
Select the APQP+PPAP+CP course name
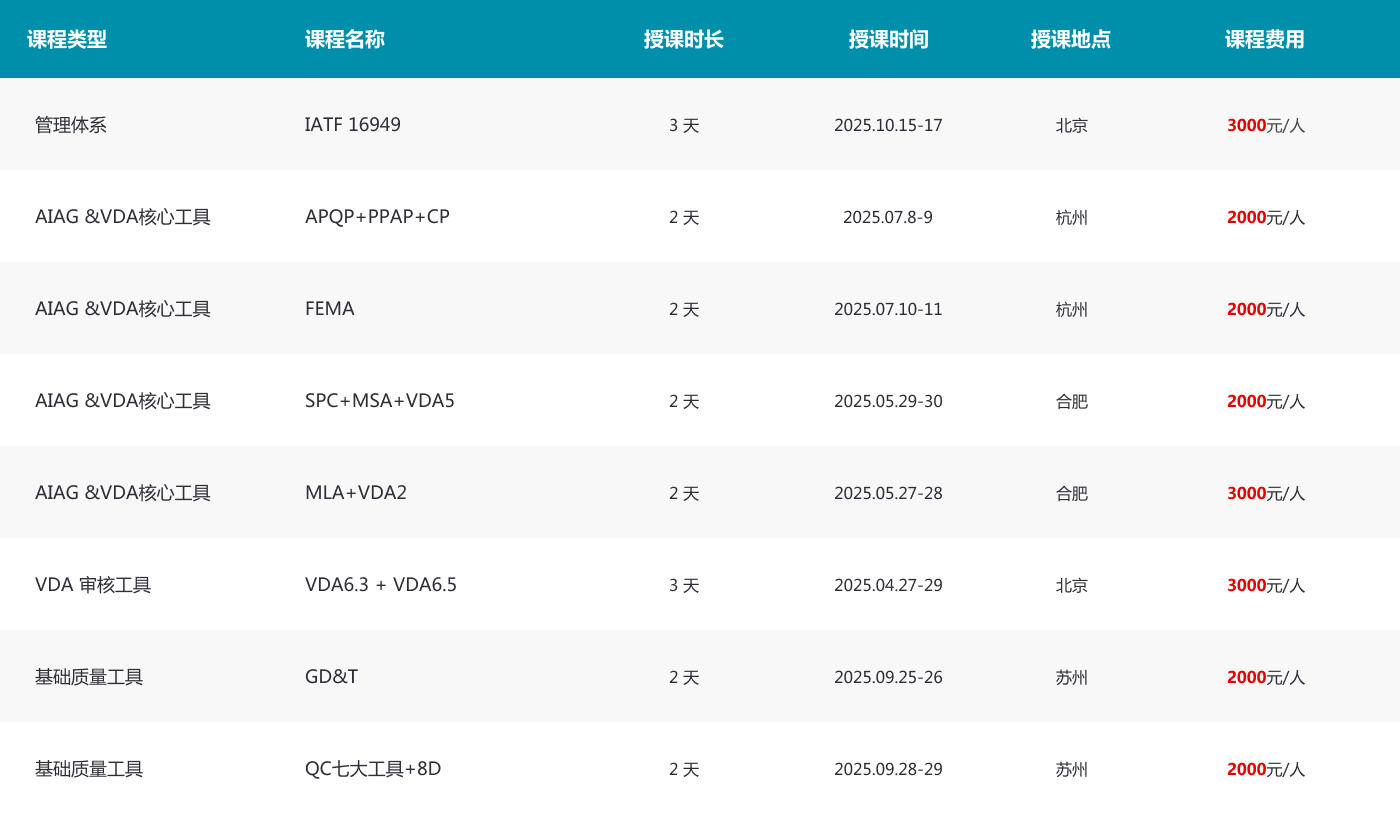click(x=377, y=217)
